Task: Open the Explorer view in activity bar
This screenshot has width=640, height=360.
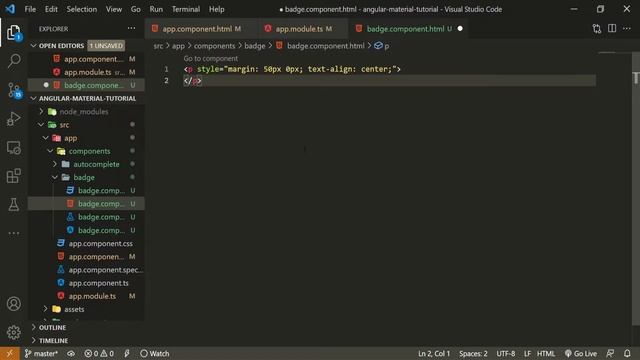Action: [x=13, y=33]
